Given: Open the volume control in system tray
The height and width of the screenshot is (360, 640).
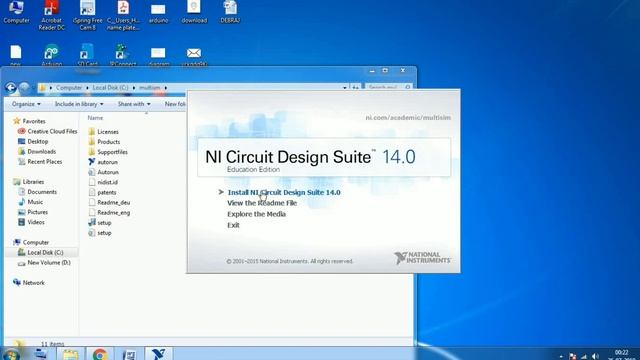Looking at the screenshot, I should point(595,356).
